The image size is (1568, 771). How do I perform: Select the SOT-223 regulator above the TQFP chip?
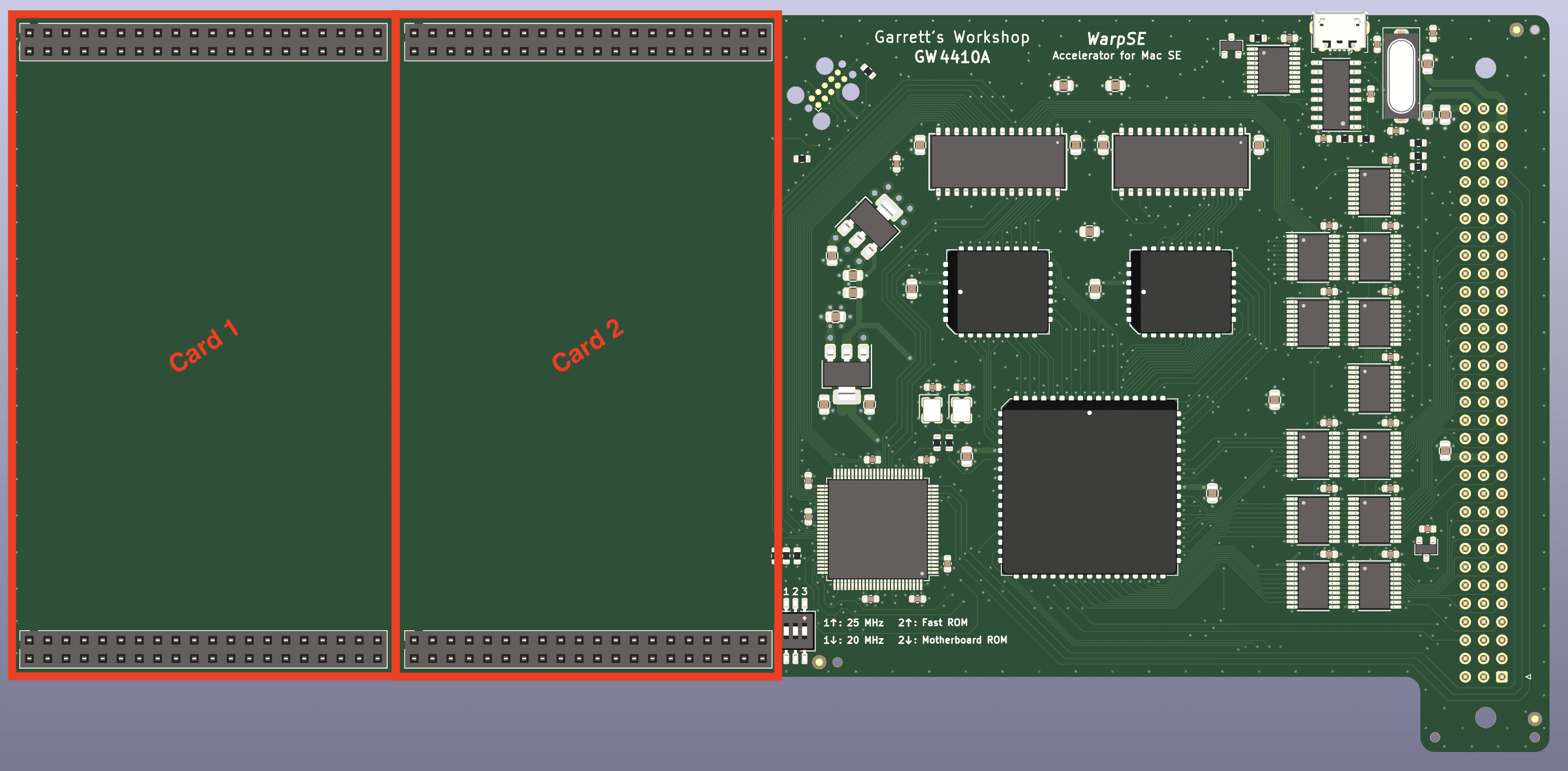[x=847, y=374]
